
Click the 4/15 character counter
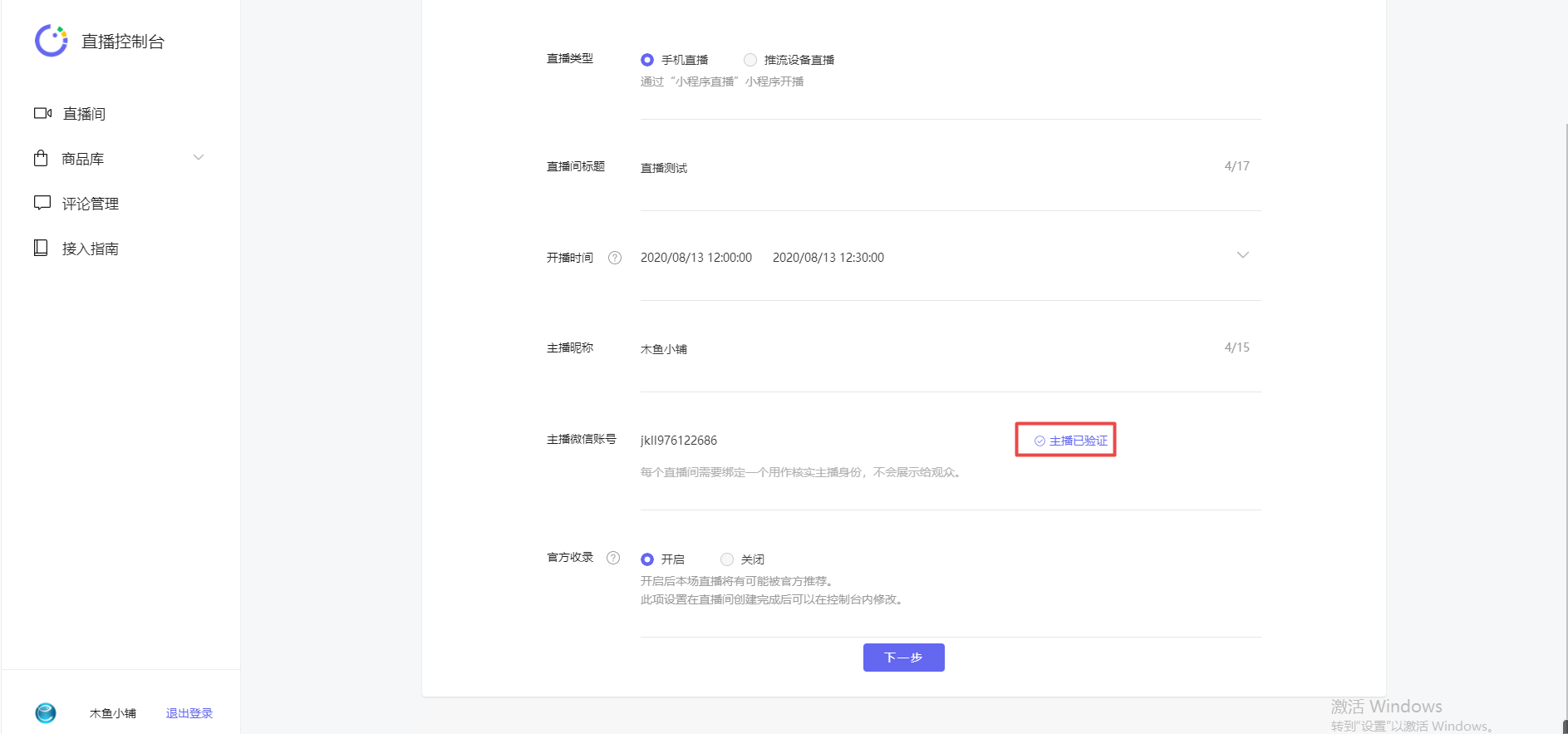tap(1237, 347)
